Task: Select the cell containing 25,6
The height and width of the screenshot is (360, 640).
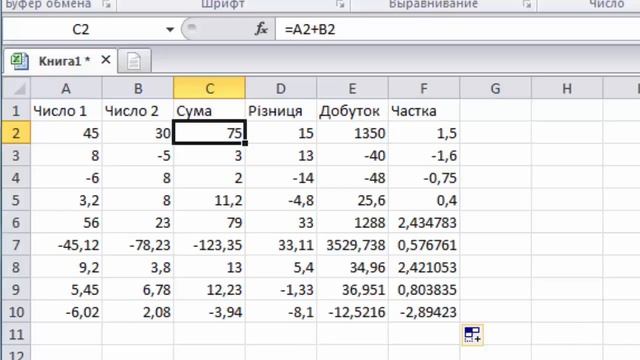Action: tap(352, 200)
